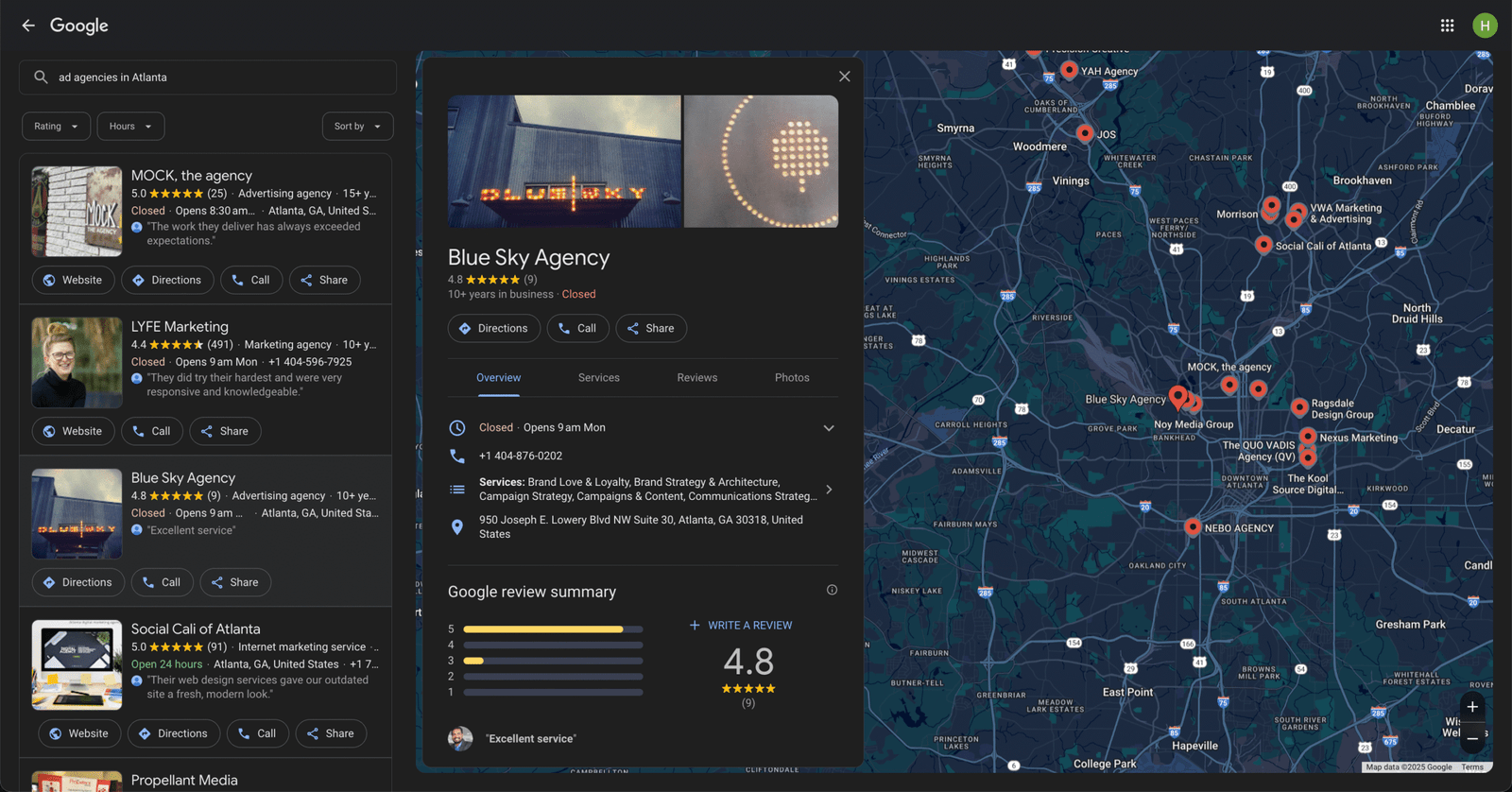Expand the Services list arrow
Viewport: 1512px width, 792px height.
829,490
